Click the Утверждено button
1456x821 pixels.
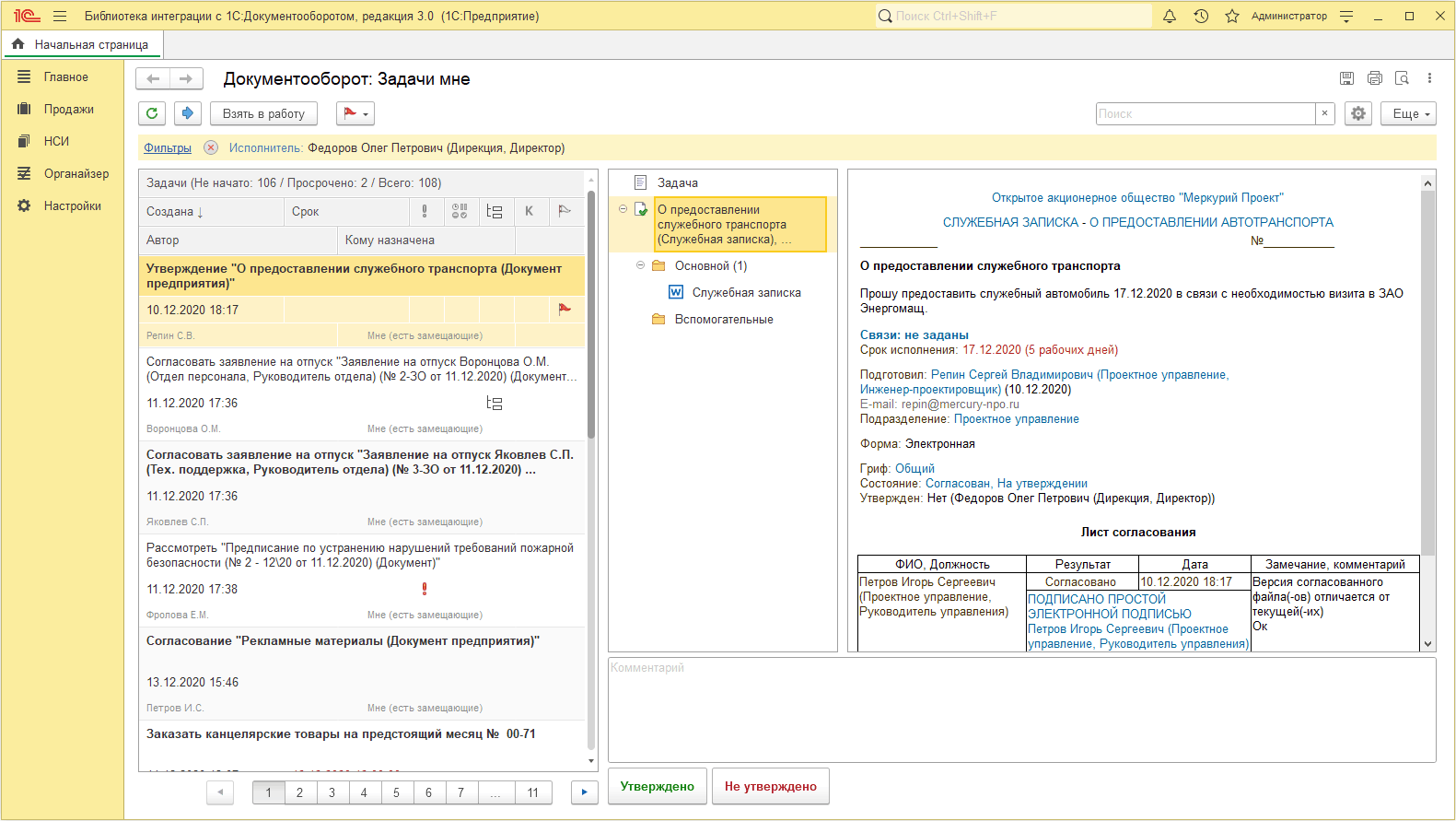pyautogui.click(x=658, y=786)
